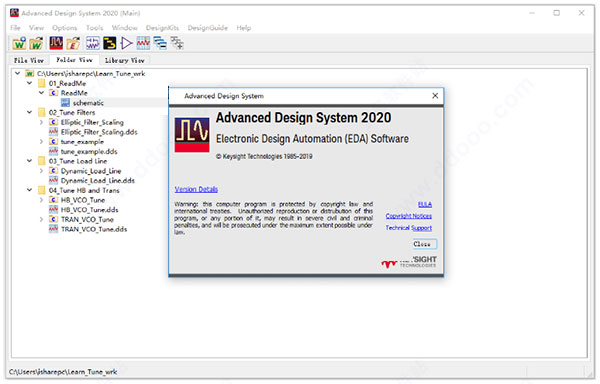The image size is (600, 384).
Task: Switch to the Folder View tab
Action: pos(74,60)
